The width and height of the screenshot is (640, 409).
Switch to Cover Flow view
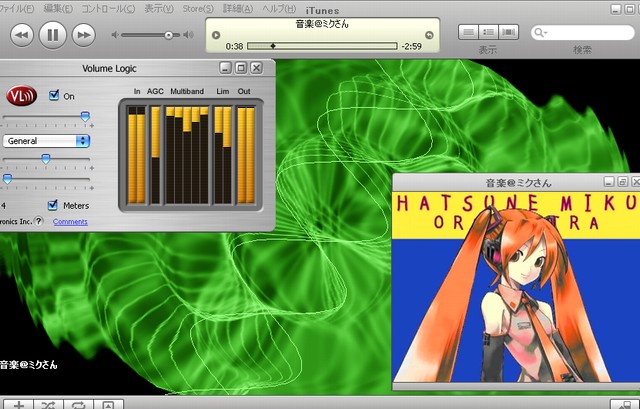[x=508, y=32]
